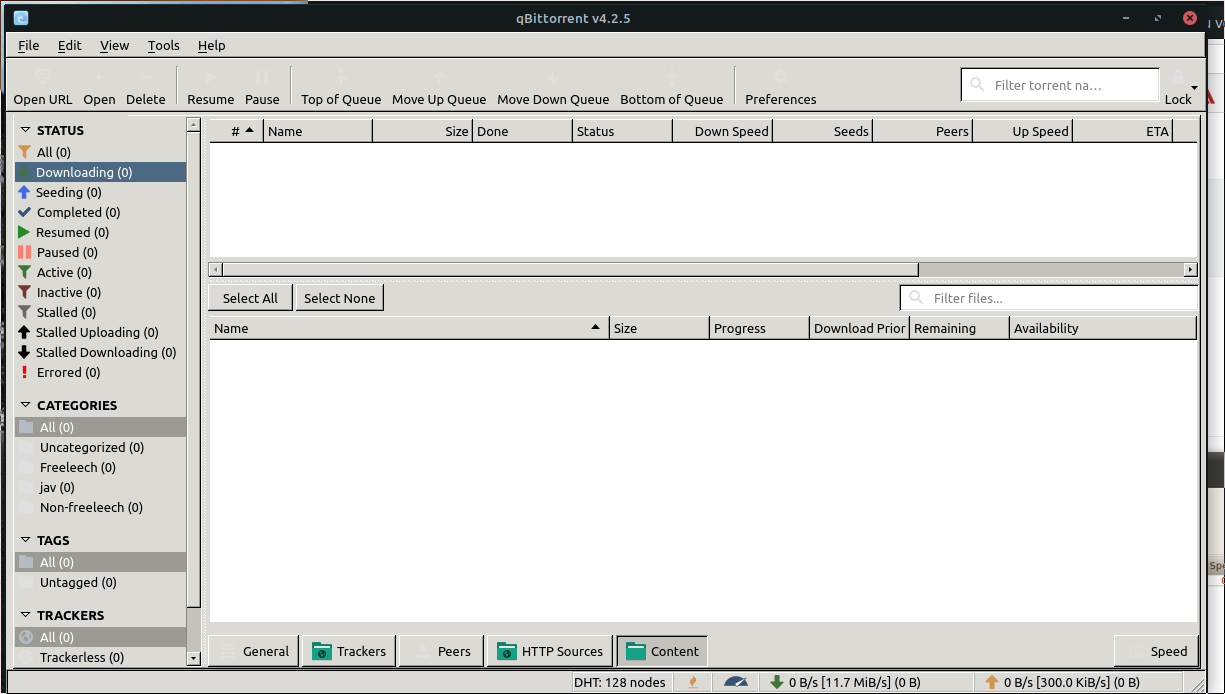Click the connection status flame icon

point(693,682)
